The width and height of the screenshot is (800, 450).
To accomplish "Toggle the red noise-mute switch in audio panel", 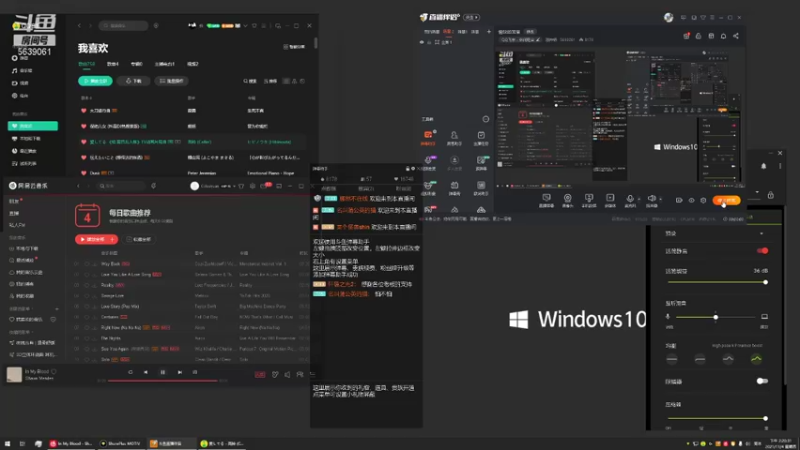I will [762, 251].
